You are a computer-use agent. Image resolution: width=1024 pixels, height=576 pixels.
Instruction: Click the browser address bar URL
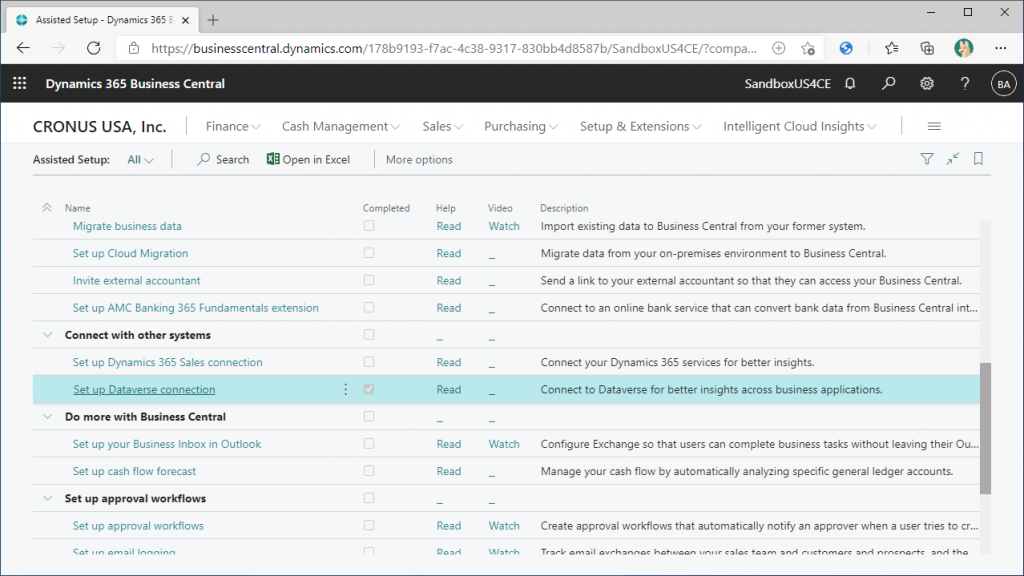click(x=454, y=48)
